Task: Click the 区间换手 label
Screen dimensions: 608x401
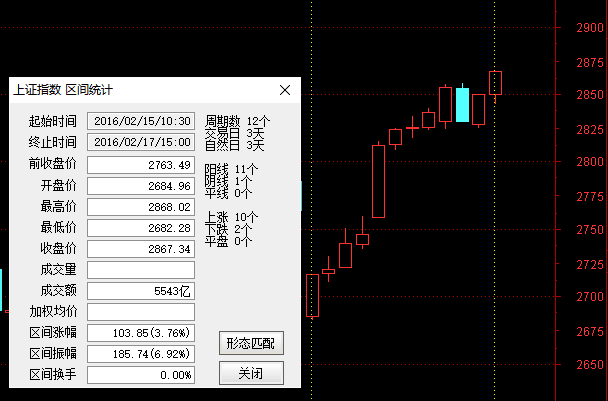Action: coord(53,375)
